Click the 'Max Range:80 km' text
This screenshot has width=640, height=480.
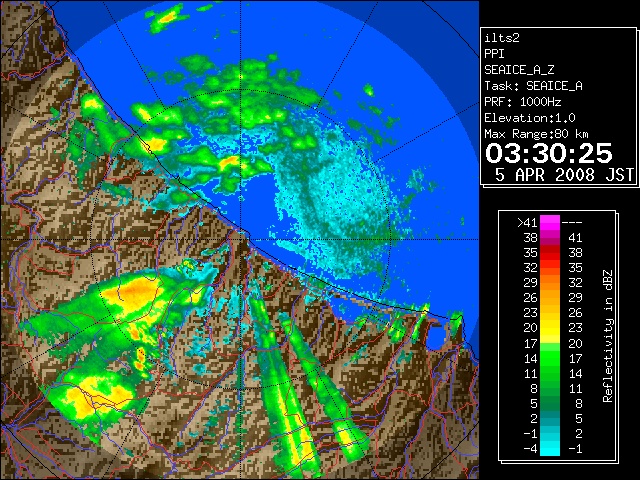(x=536, y=134)
